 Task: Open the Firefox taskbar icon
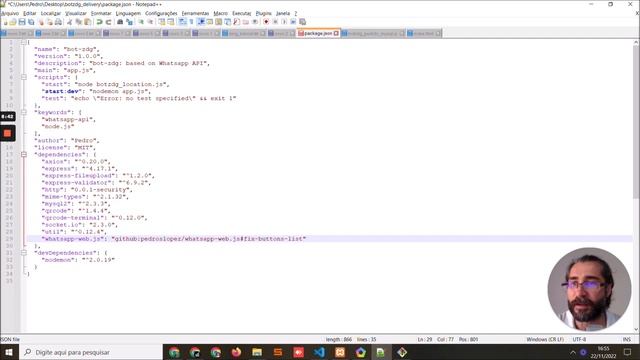coord(236,352)
